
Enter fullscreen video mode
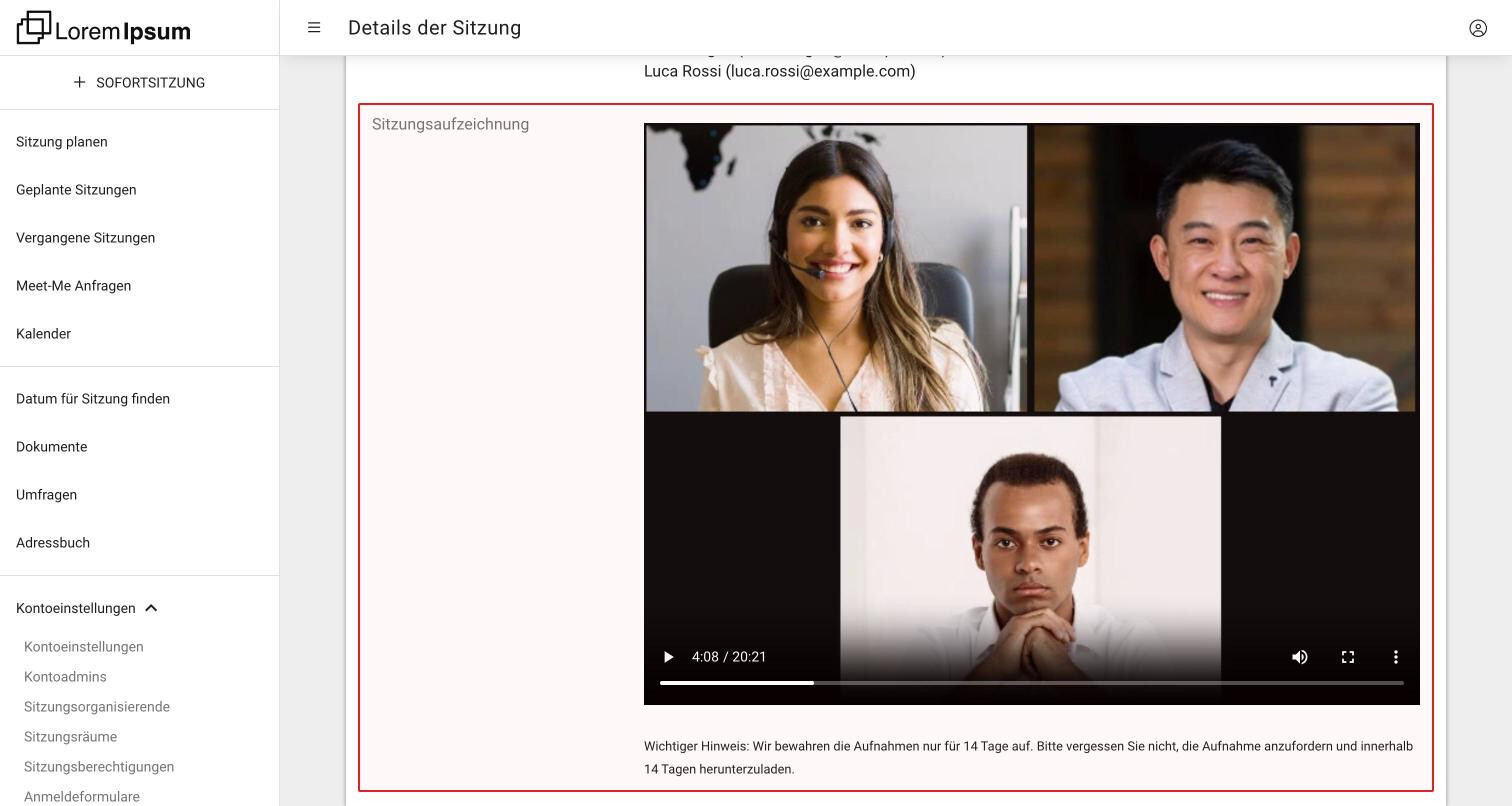click(1348, 657)
